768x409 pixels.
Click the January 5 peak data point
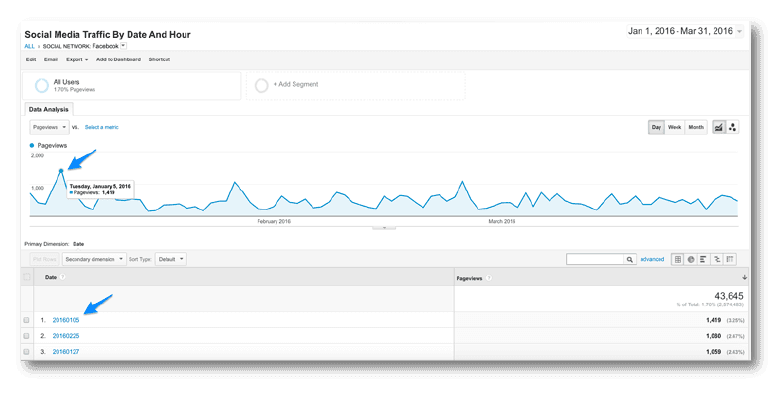point(61,171)
